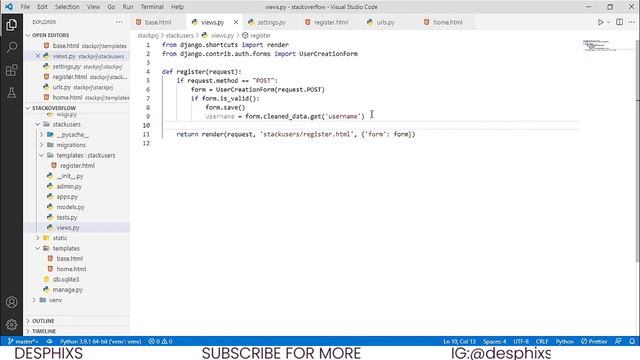Viewport: 640px width, 360px height.
Task: Open the Testing flask view
Action: click(11, 93)
